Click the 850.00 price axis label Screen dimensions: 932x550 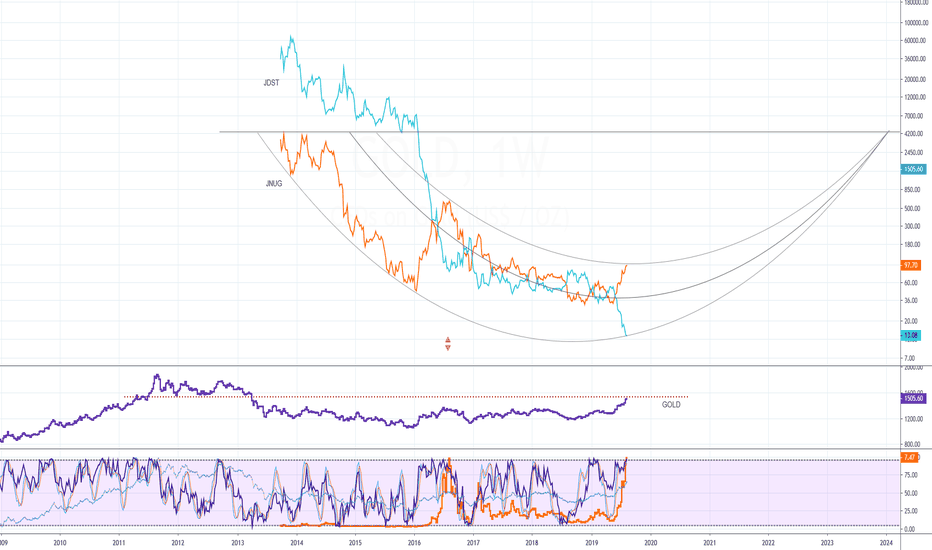(913, 190)
